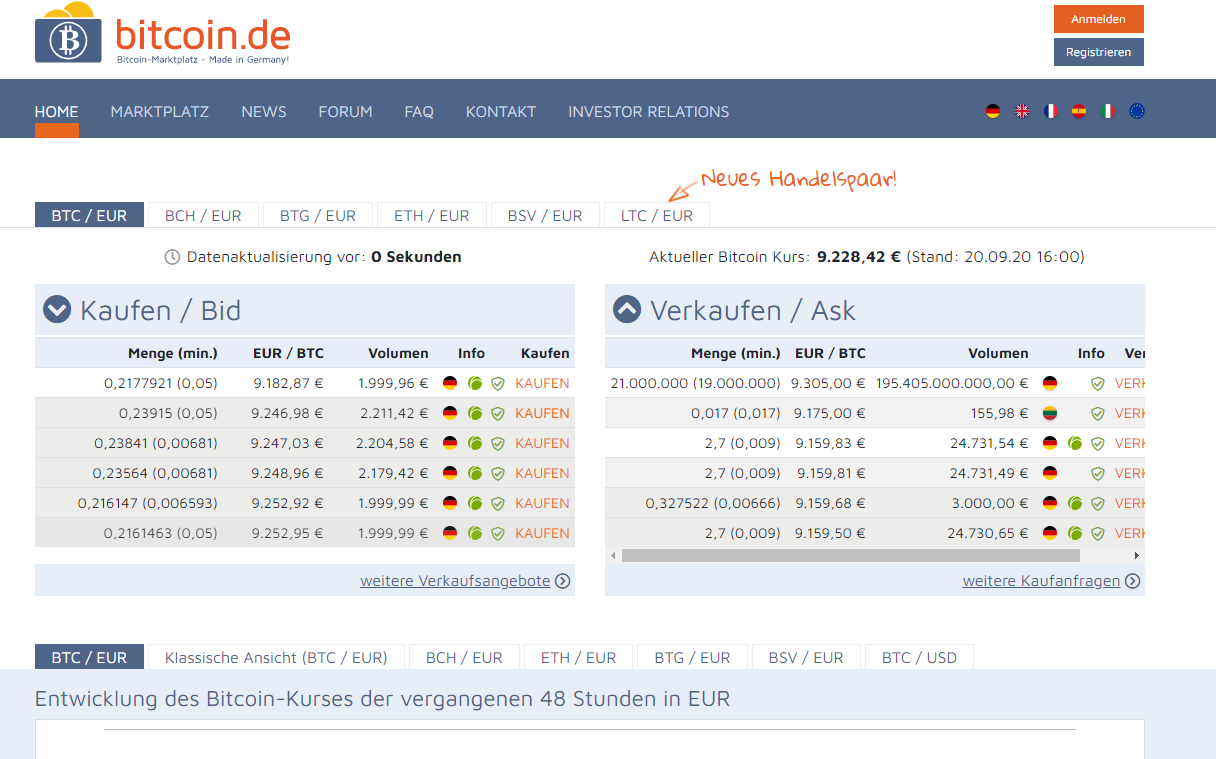Select BTG / EUR trading pair tab
1216x759 pixels.
(318, 215)
